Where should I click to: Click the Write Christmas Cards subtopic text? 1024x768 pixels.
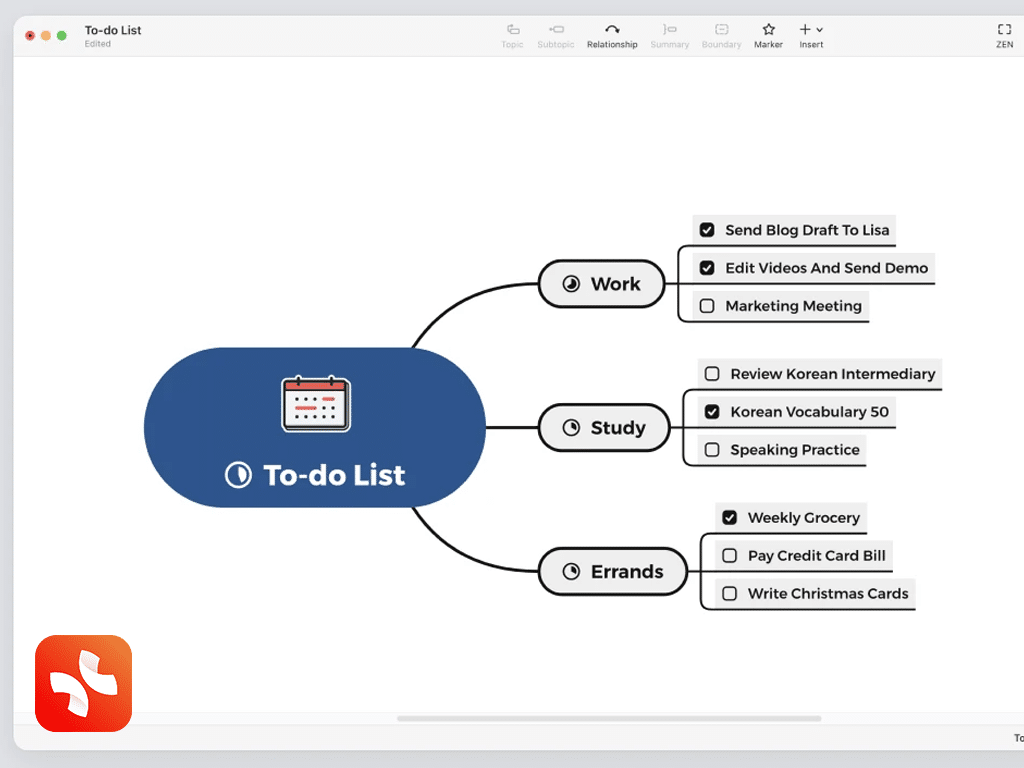(x=827, y=594)
